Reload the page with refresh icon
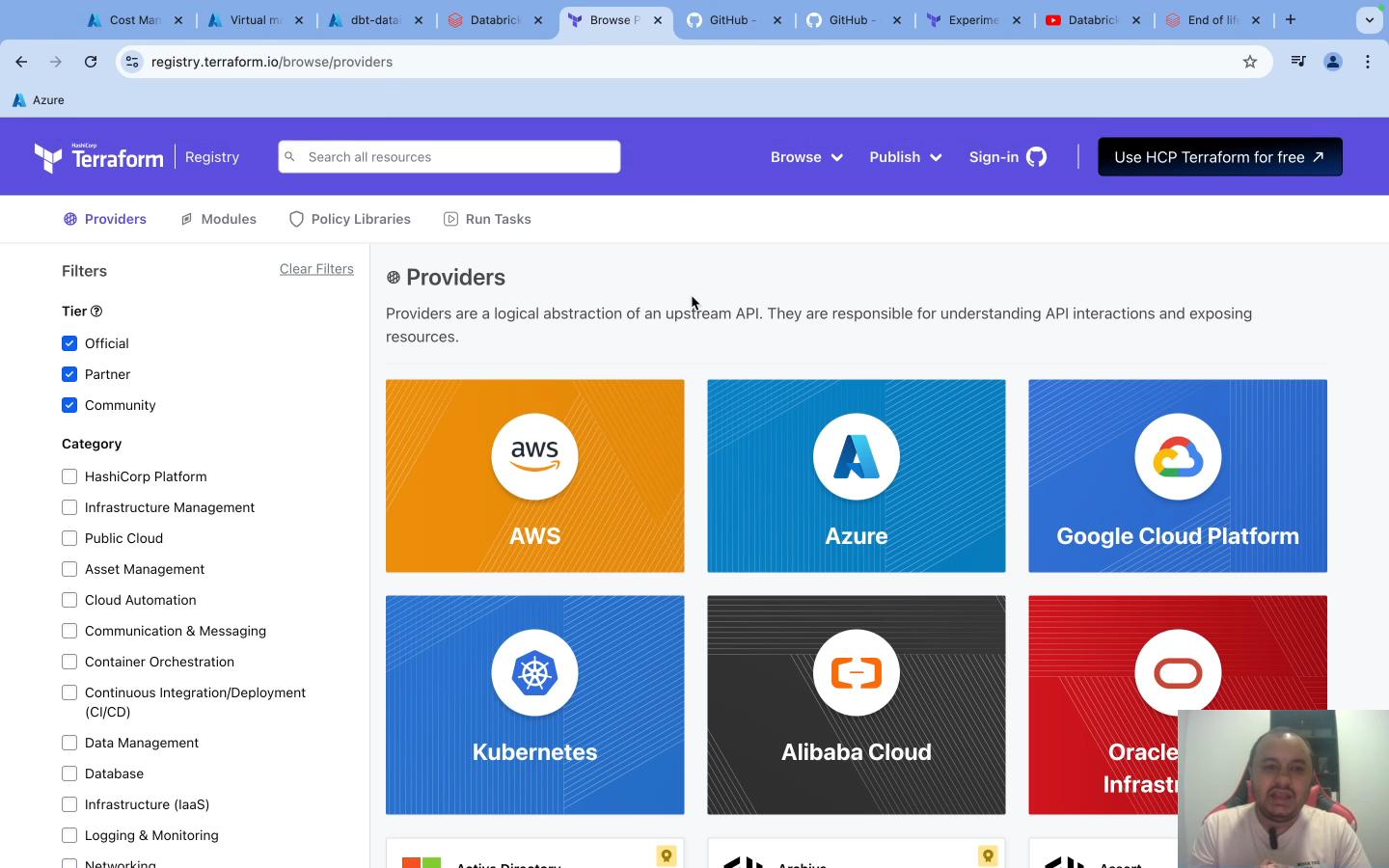1389x868 pixels. [x=91, y=62]
